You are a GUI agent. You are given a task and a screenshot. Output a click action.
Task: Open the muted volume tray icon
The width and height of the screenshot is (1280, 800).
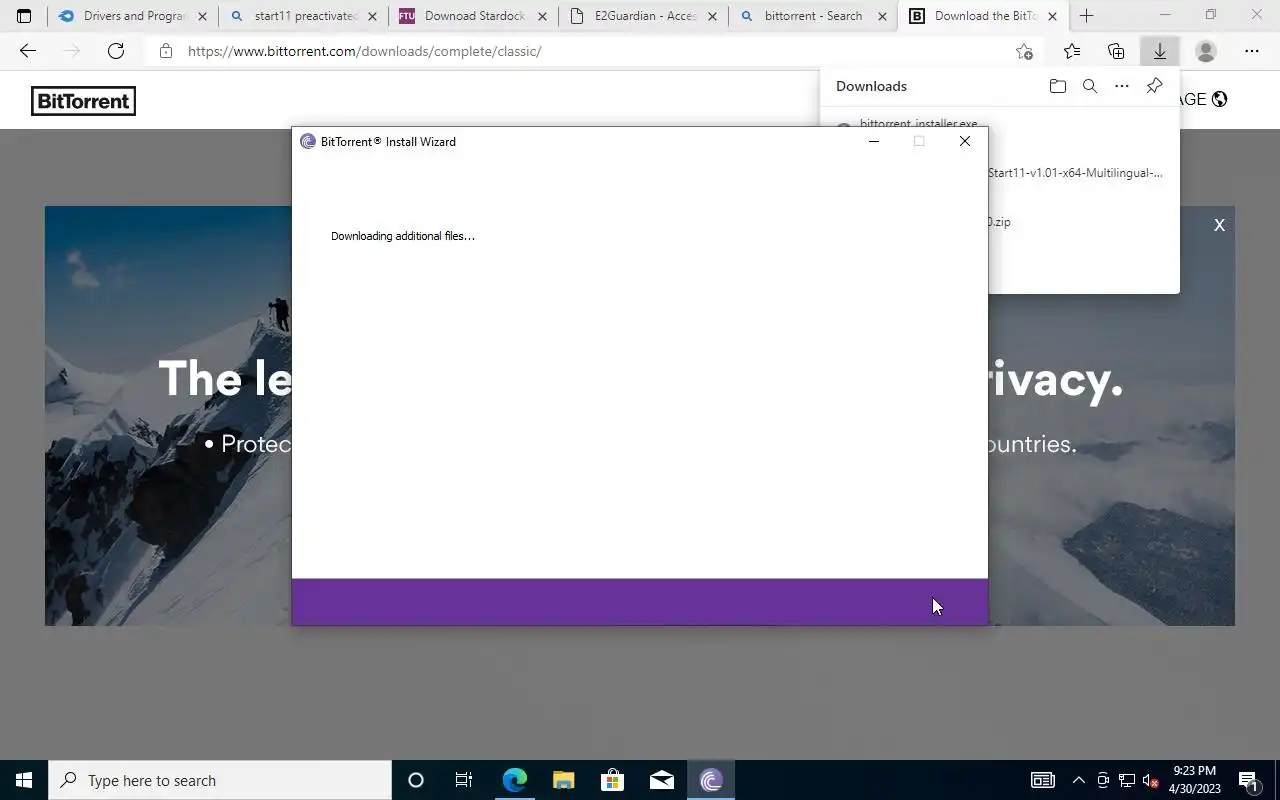click(1150, 780)
